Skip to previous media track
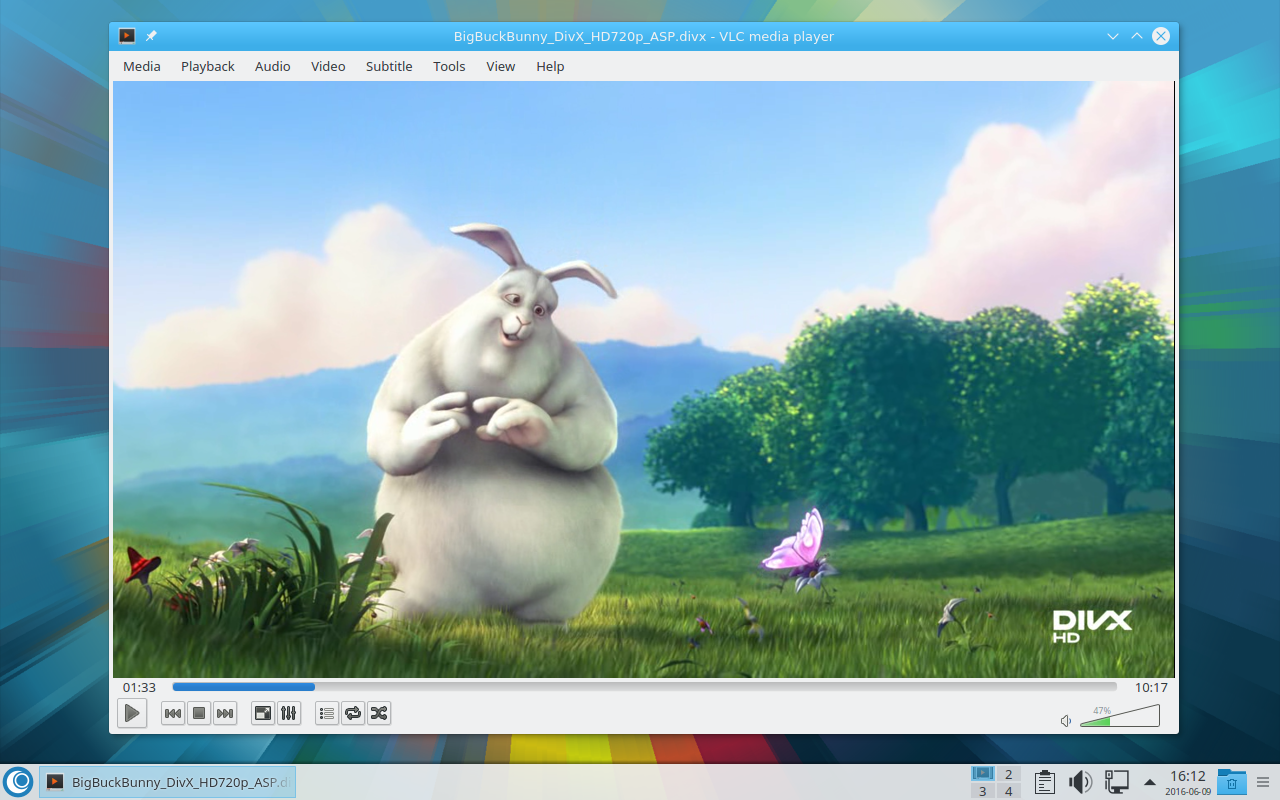The width and height of the screenshot is (1280, 800). click(x=173, y=713)
